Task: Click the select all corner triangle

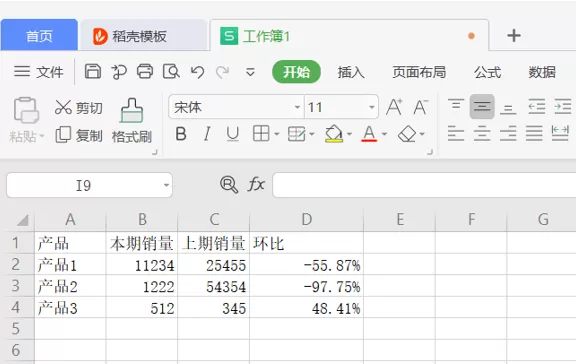Action: (x=22, y=220)
